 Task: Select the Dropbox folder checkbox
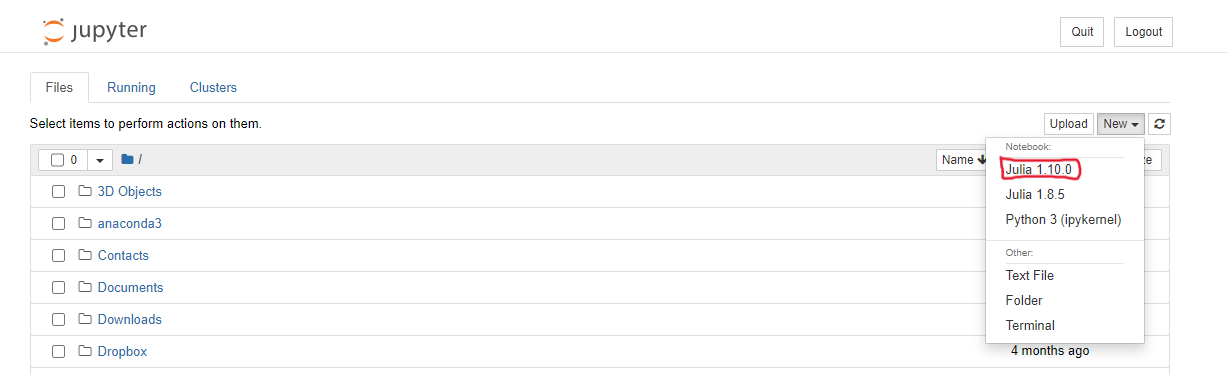pos(59,352)
